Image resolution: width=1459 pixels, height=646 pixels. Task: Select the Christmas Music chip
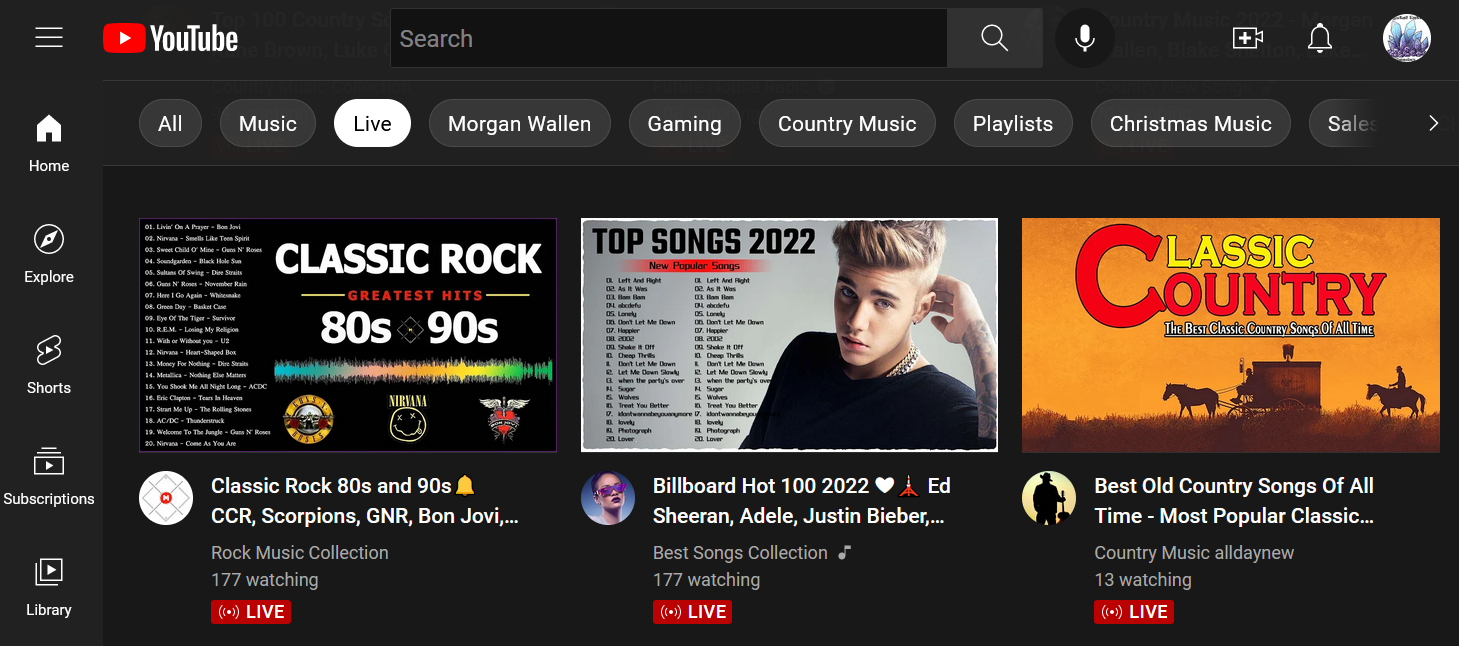point(1190,124)
